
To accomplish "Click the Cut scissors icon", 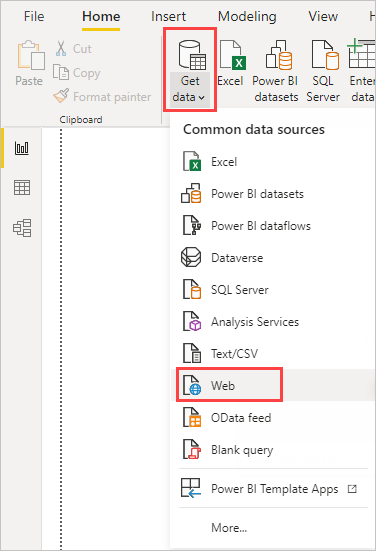I will (x=61, y=48).
